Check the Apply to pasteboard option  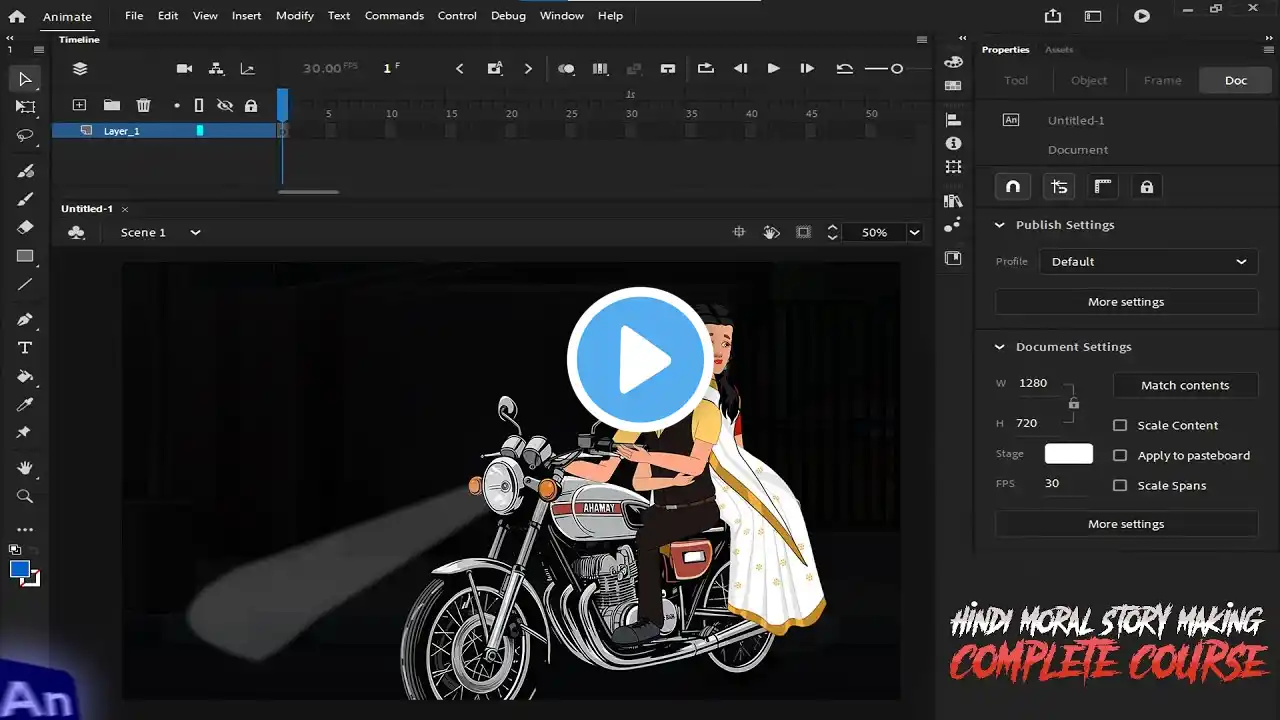tap(1120, 455)
